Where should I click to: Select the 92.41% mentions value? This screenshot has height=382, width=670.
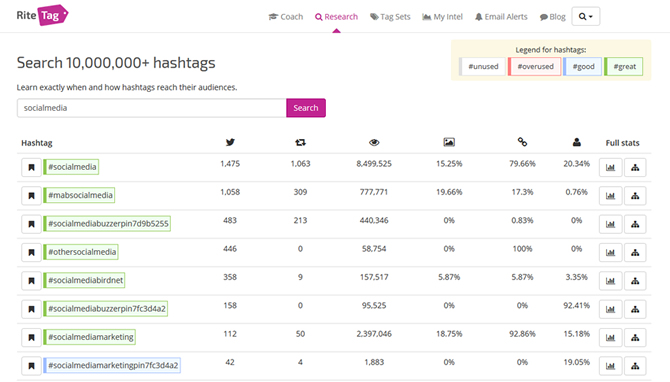[x=576, y=306]
